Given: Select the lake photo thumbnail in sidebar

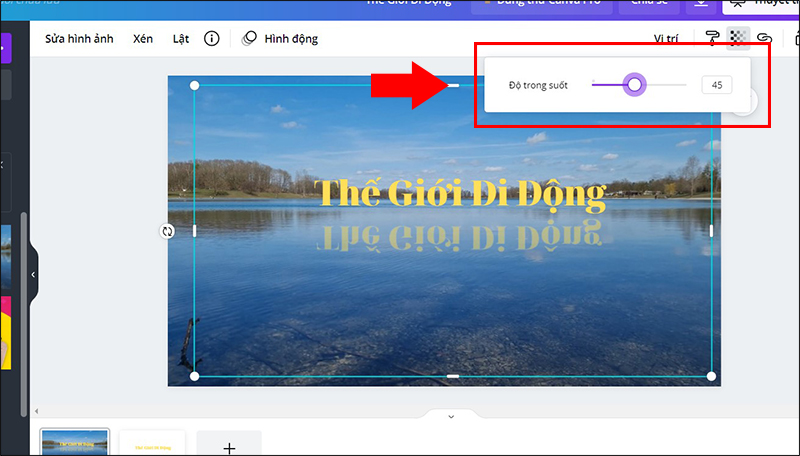Looking at the screenshot, I should click(6, 257).
